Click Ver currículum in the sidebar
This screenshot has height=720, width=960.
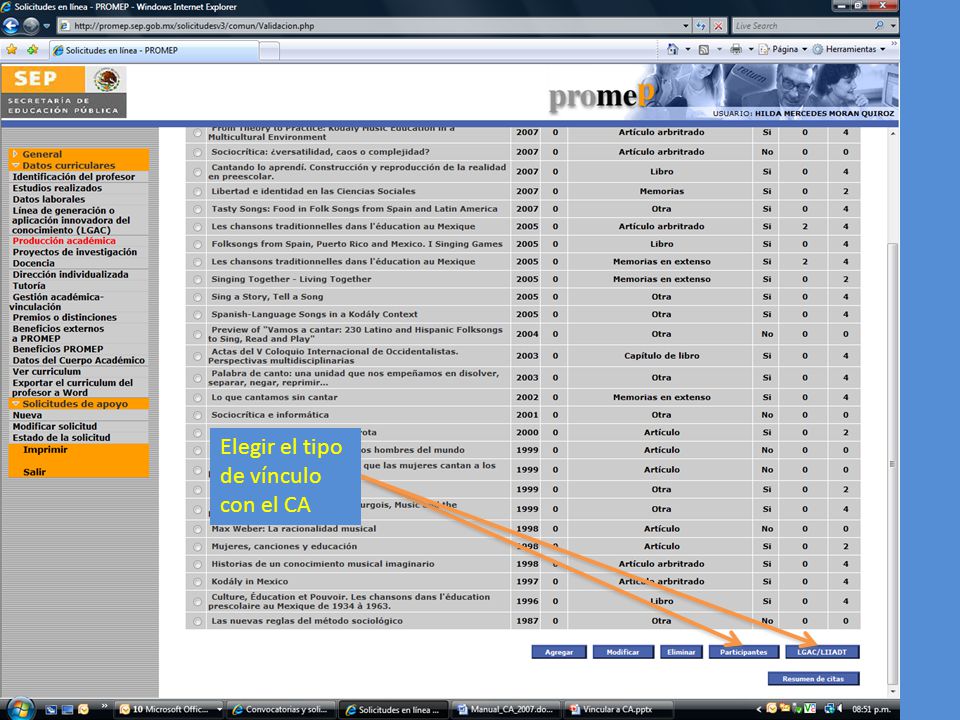click(47, 372)
